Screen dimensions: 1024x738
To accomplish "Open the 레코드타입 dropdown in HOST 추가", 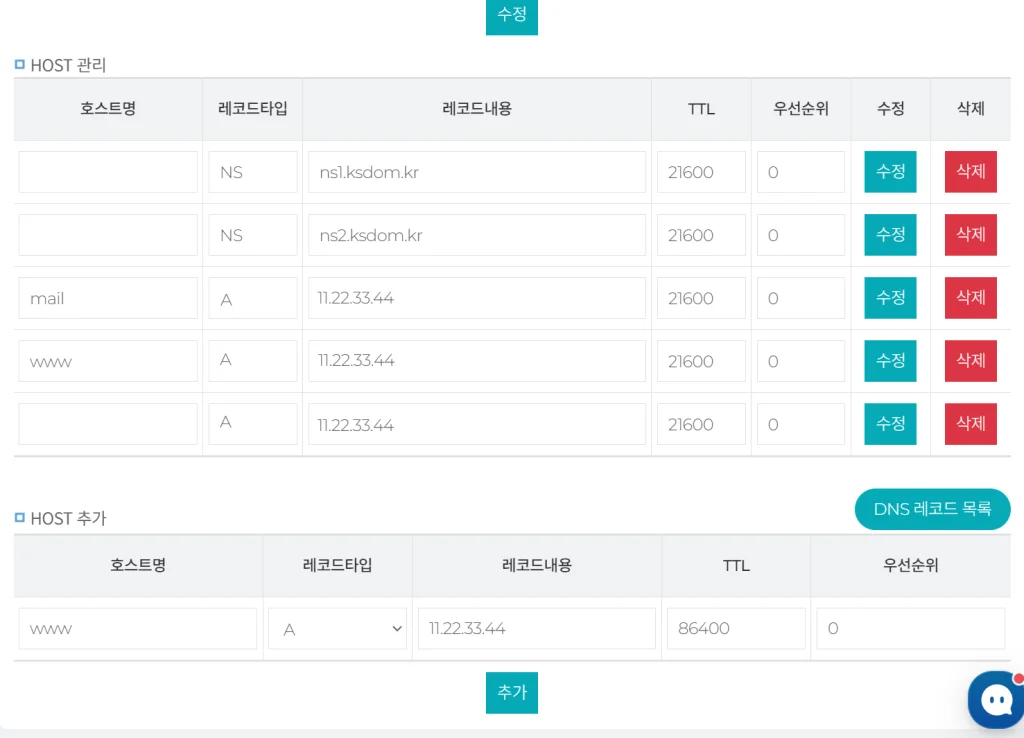I will coord(337,629).
